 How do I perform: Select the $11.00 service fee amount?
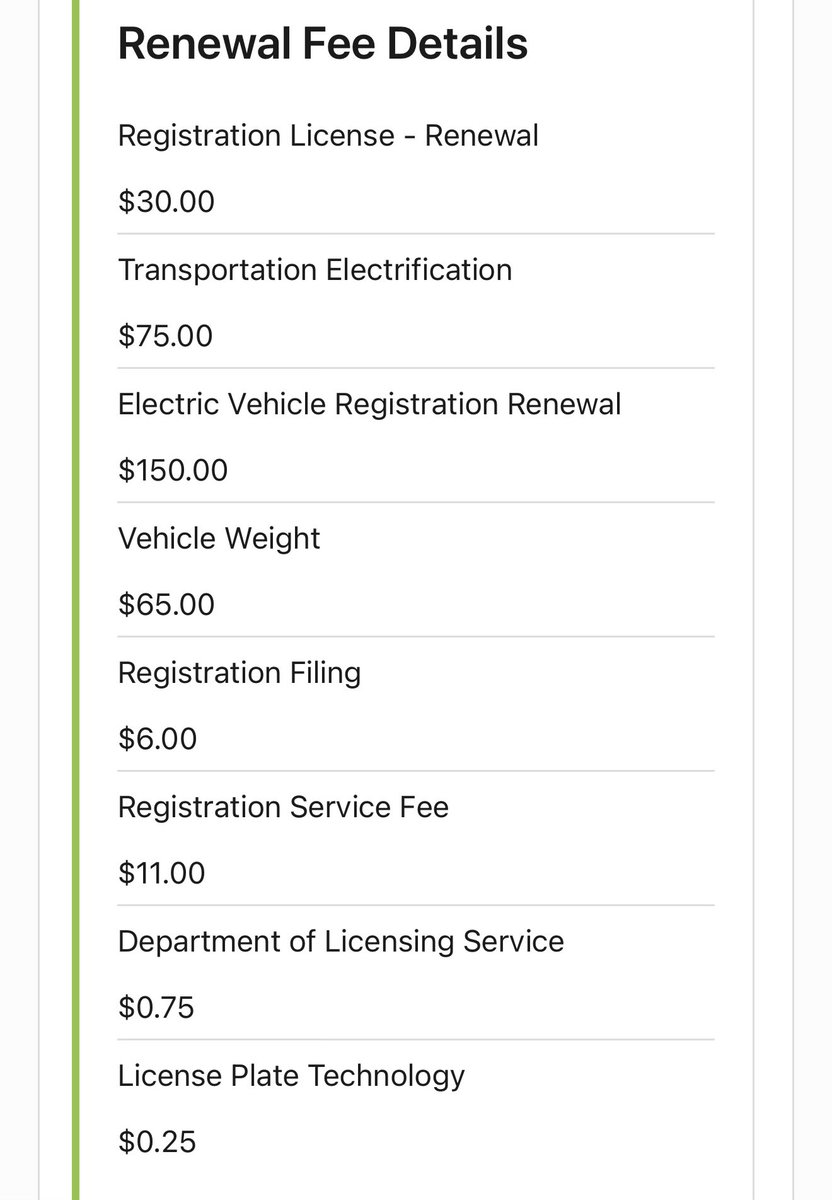pos(162,873)
